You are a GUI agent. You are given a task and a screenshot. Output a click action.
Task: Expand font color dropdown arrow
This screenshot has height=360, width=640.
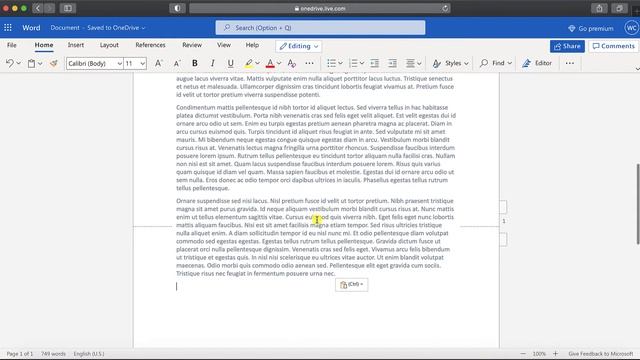click(x=279, y=63)
